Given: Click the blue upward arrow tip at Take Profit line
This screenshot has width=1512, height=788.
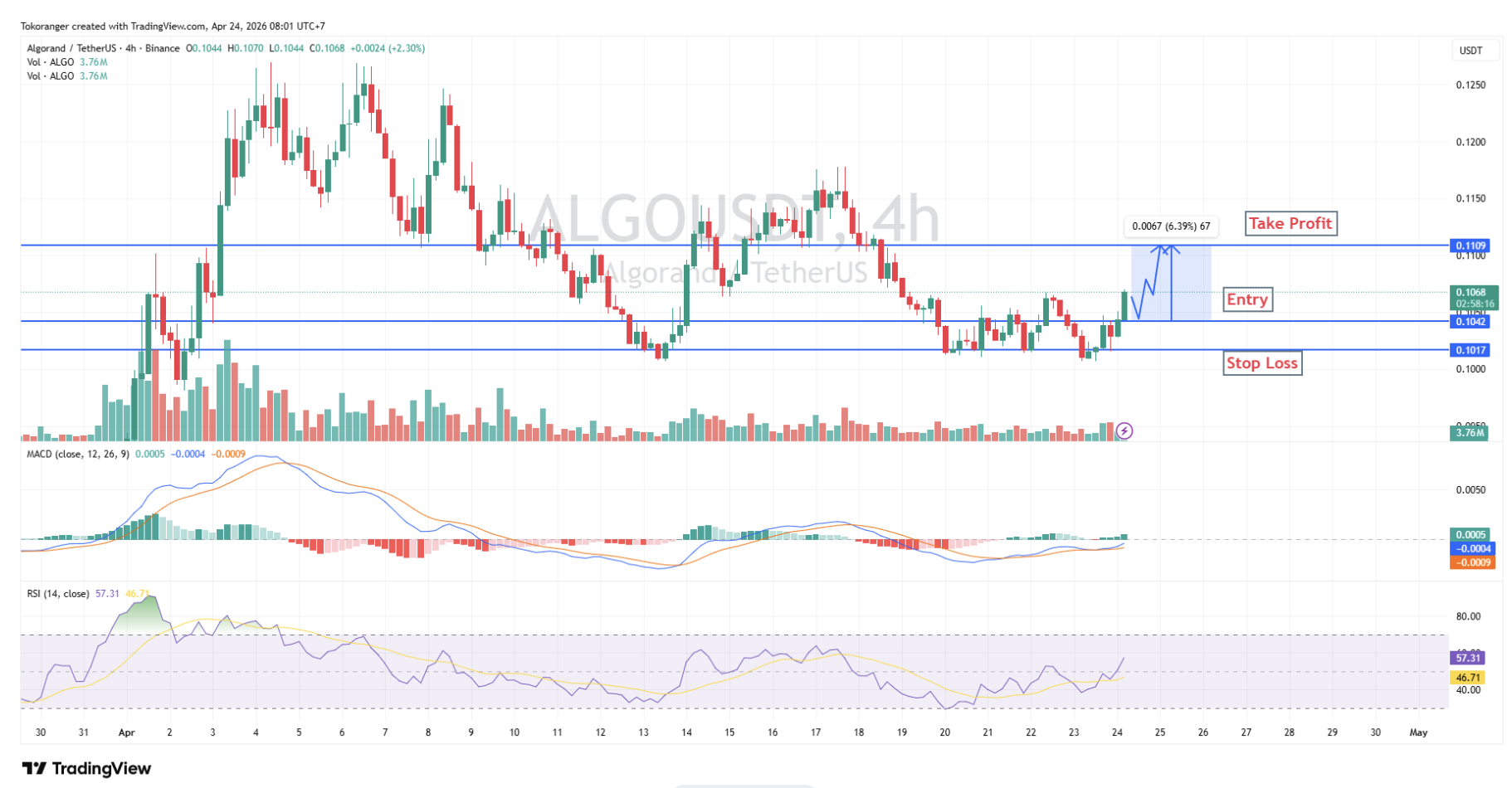Looking at the screenshot, I should click(1170, 247).
